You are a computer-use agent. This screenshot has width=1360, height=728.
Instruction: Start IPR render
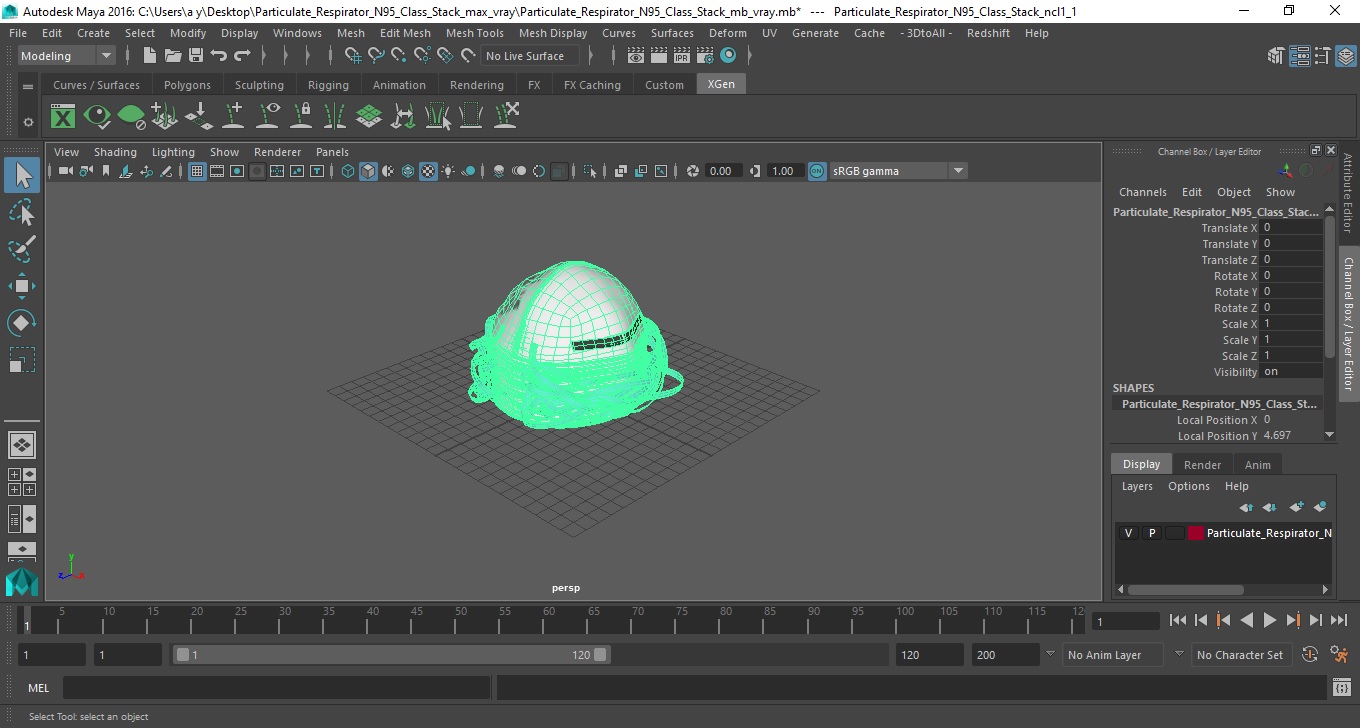(x=682, y=56)
